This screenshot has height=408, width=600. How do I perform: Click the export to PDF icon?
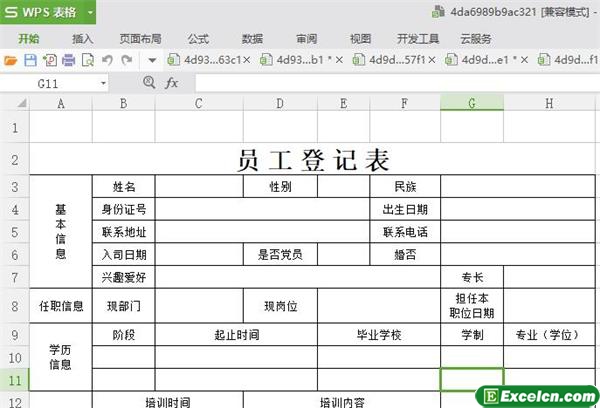point(50,60)
